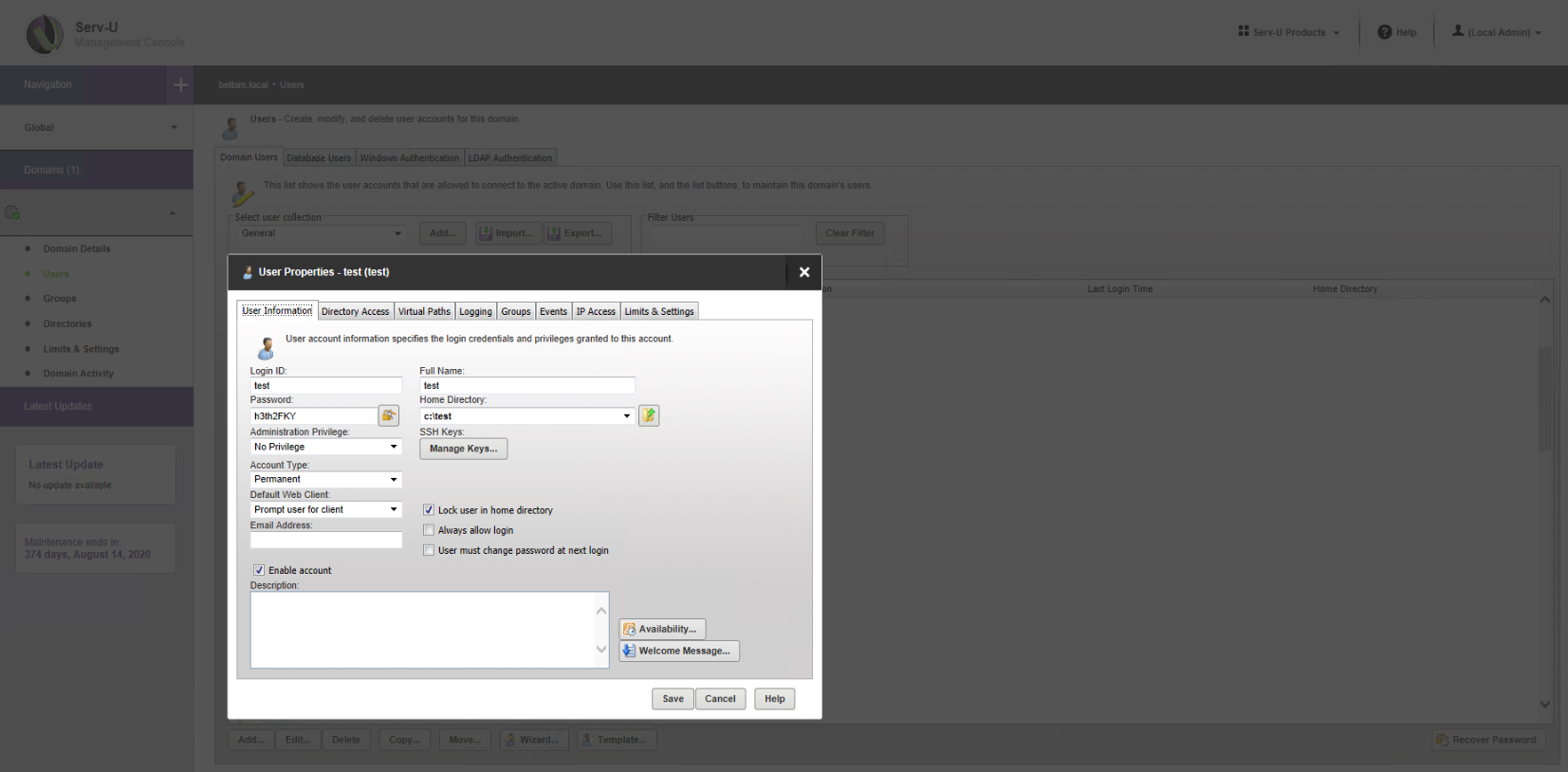This screenshot has width=1568, height=772.
Task: Open the Limits & Settings tab
Action: [x=658, y=311]
